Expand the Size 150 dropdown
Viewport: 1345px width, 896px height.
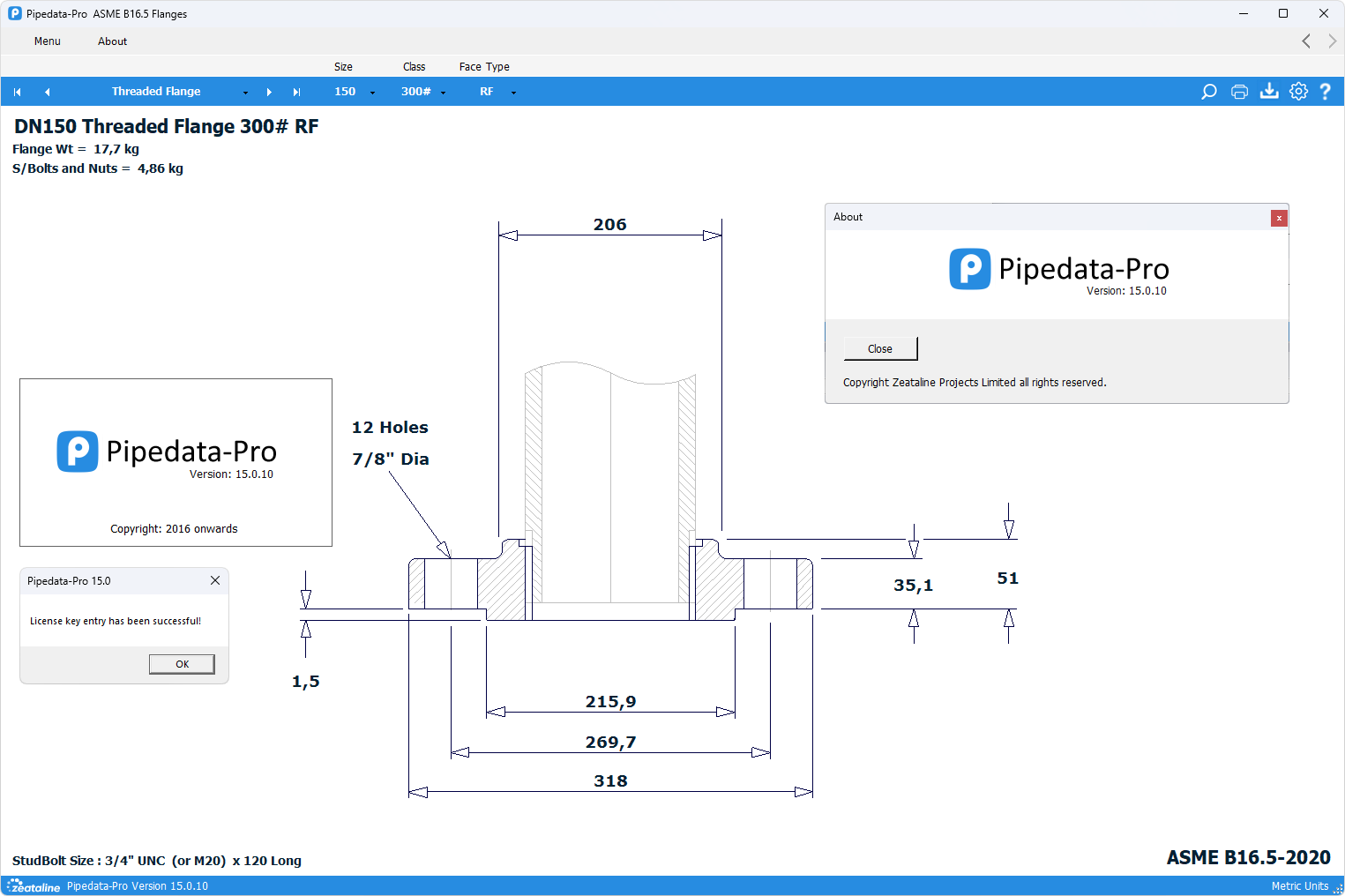[372, 93]
